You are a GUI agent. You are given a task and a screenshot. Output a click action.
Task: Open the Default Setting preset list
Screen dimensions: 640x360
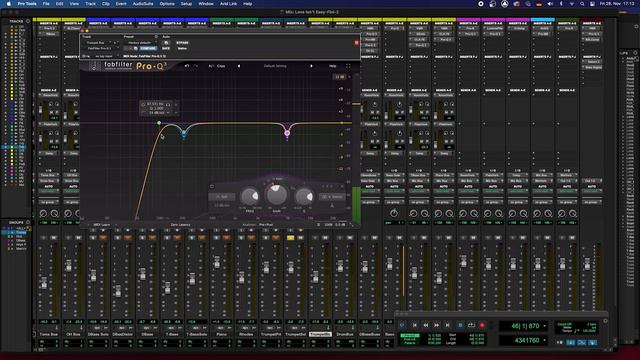[275, 66]
